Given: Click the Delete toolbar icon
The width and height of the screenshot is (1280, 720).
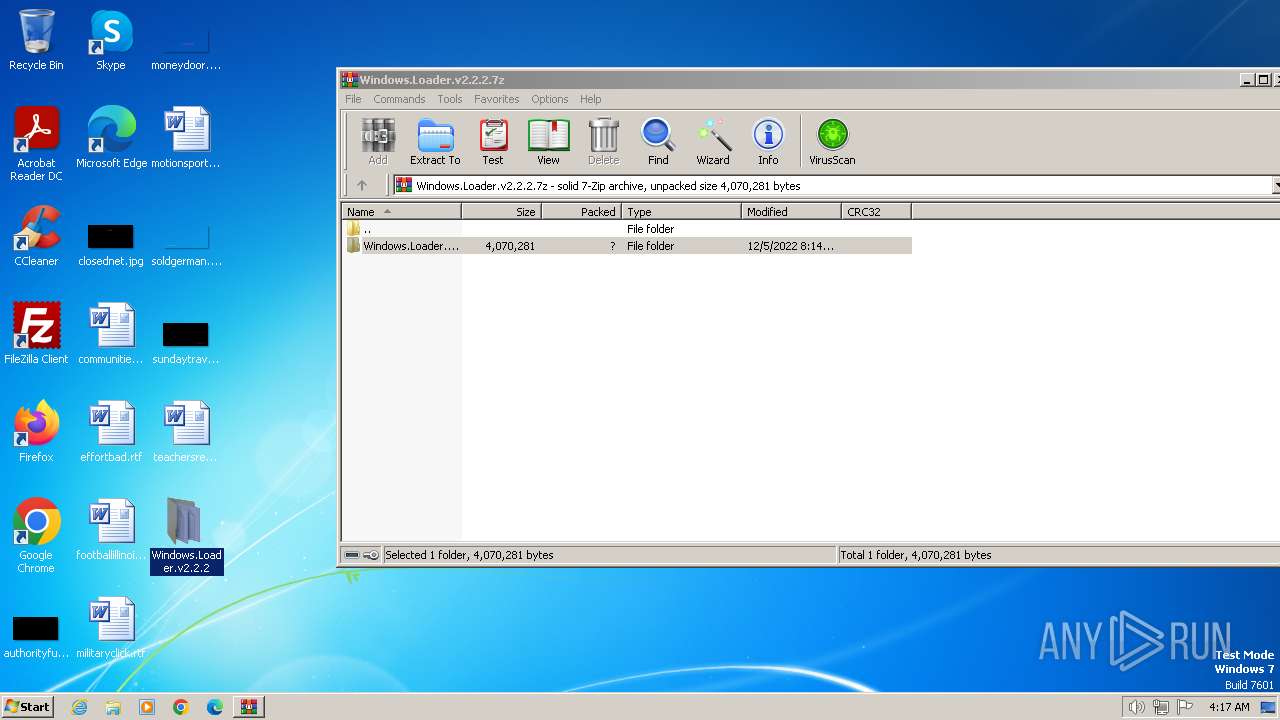Looking at the screenshot, I should pos(603,141).
